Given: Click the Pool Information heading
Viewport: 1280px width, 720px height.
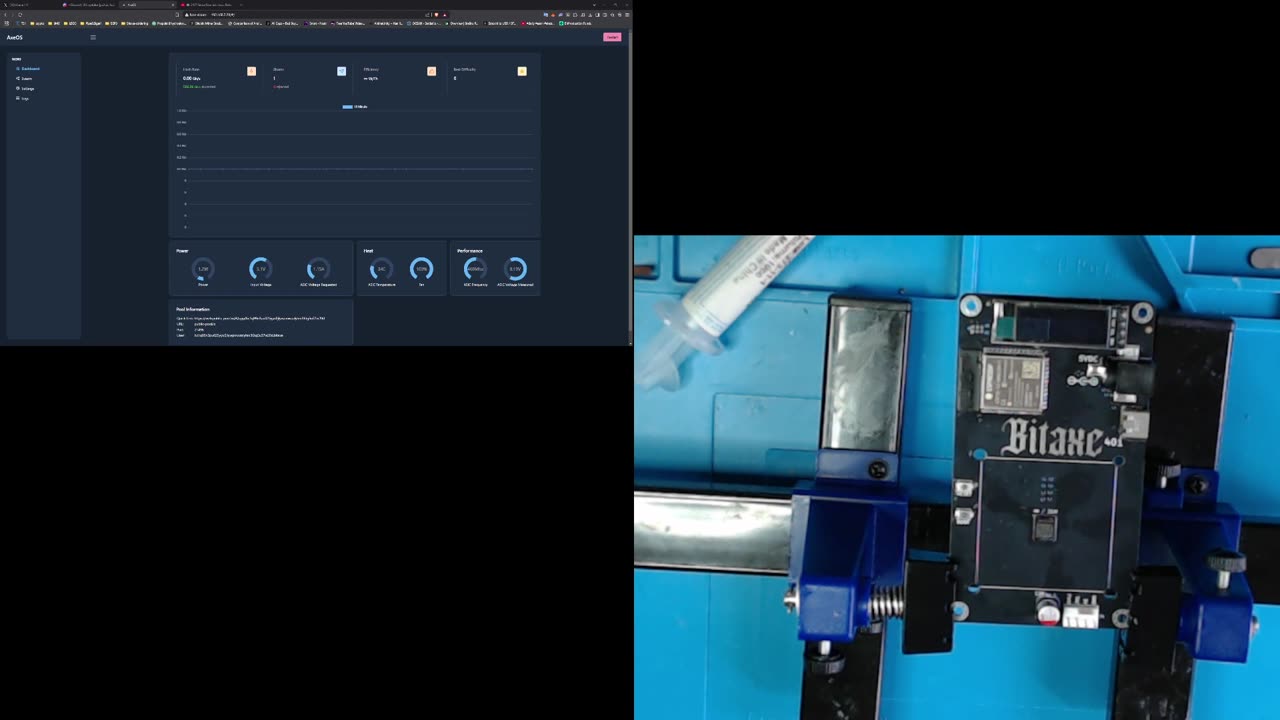Looking at the screenshot, I should (193, 309).
